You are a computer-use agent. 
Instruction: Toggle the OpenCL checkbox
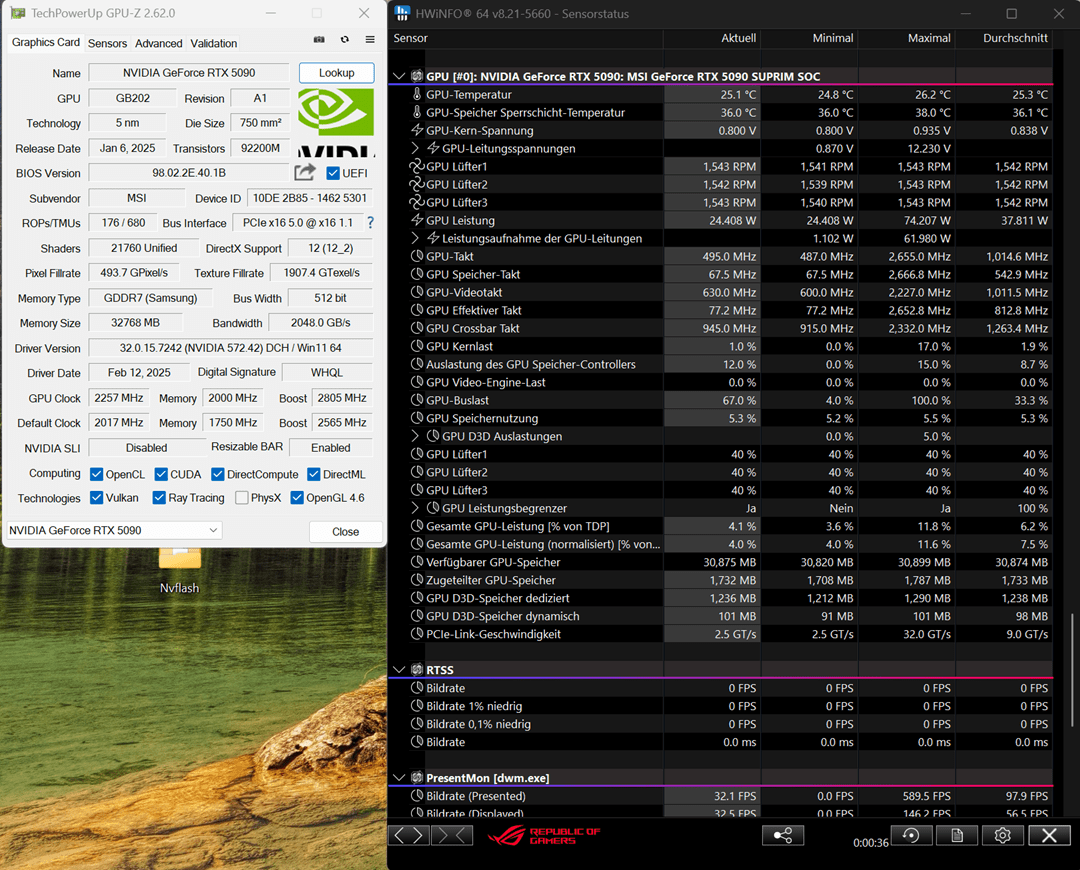pos(96,474)
